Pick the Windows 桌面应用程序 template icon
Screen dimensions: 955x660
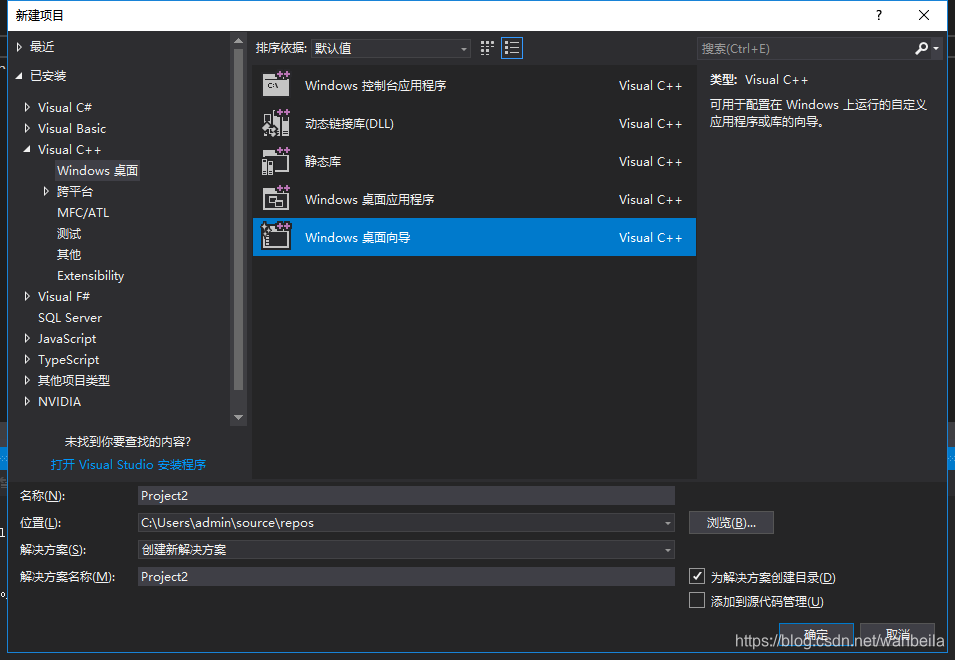[x=276, y=198]
